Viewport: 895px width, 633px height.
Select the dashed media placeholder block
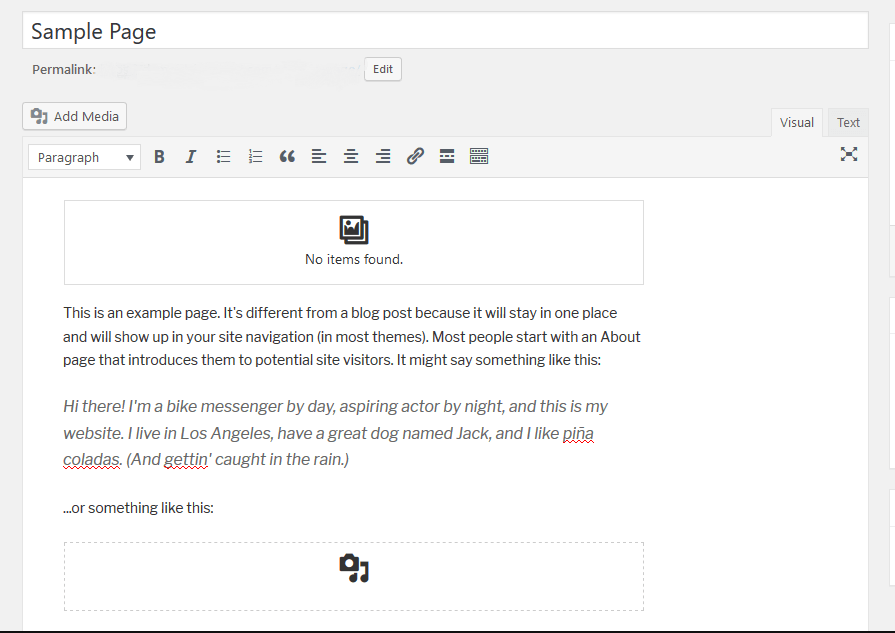point(354,576)
